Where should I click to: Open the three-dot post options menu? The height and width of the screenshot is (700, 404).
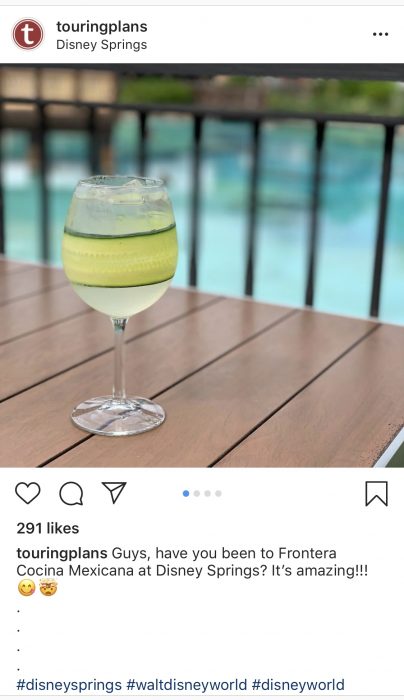380,34
